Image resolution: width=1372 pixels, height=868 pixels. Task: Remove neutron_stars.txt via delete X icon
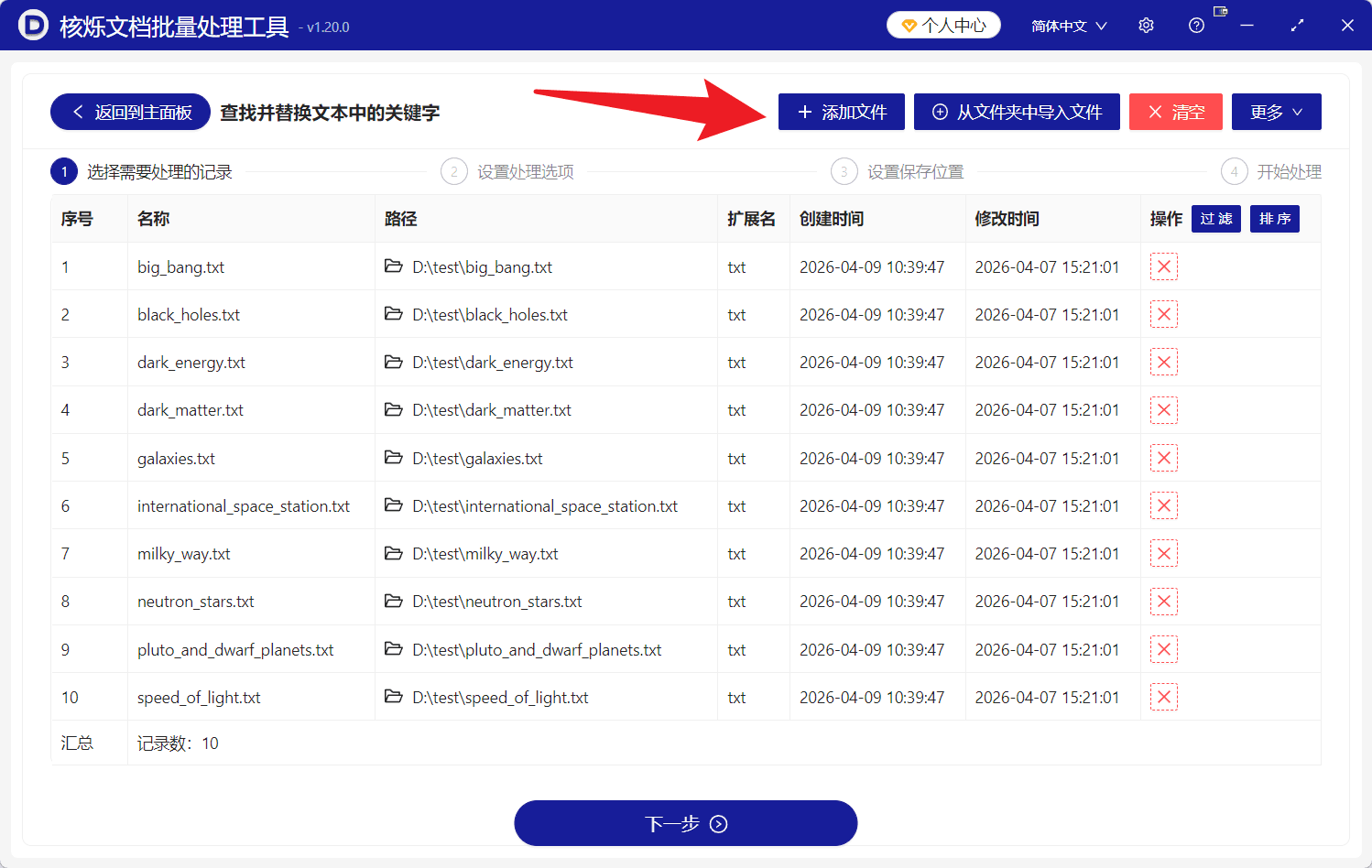pyautogui.click(x=1163, y=601)
